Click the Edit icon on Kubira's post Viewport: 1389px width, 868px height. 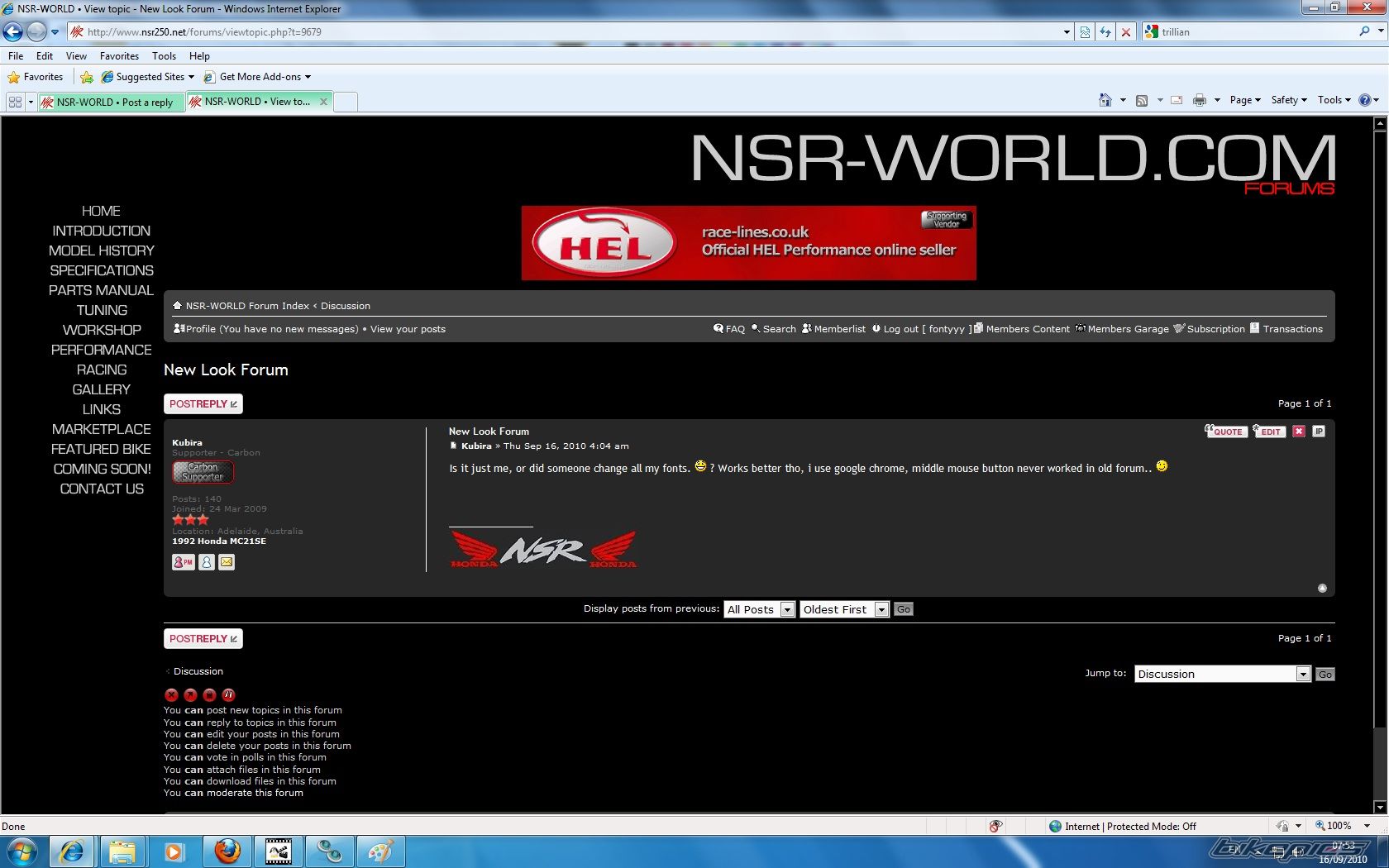pyautogui.click(x=1269, y=431)
